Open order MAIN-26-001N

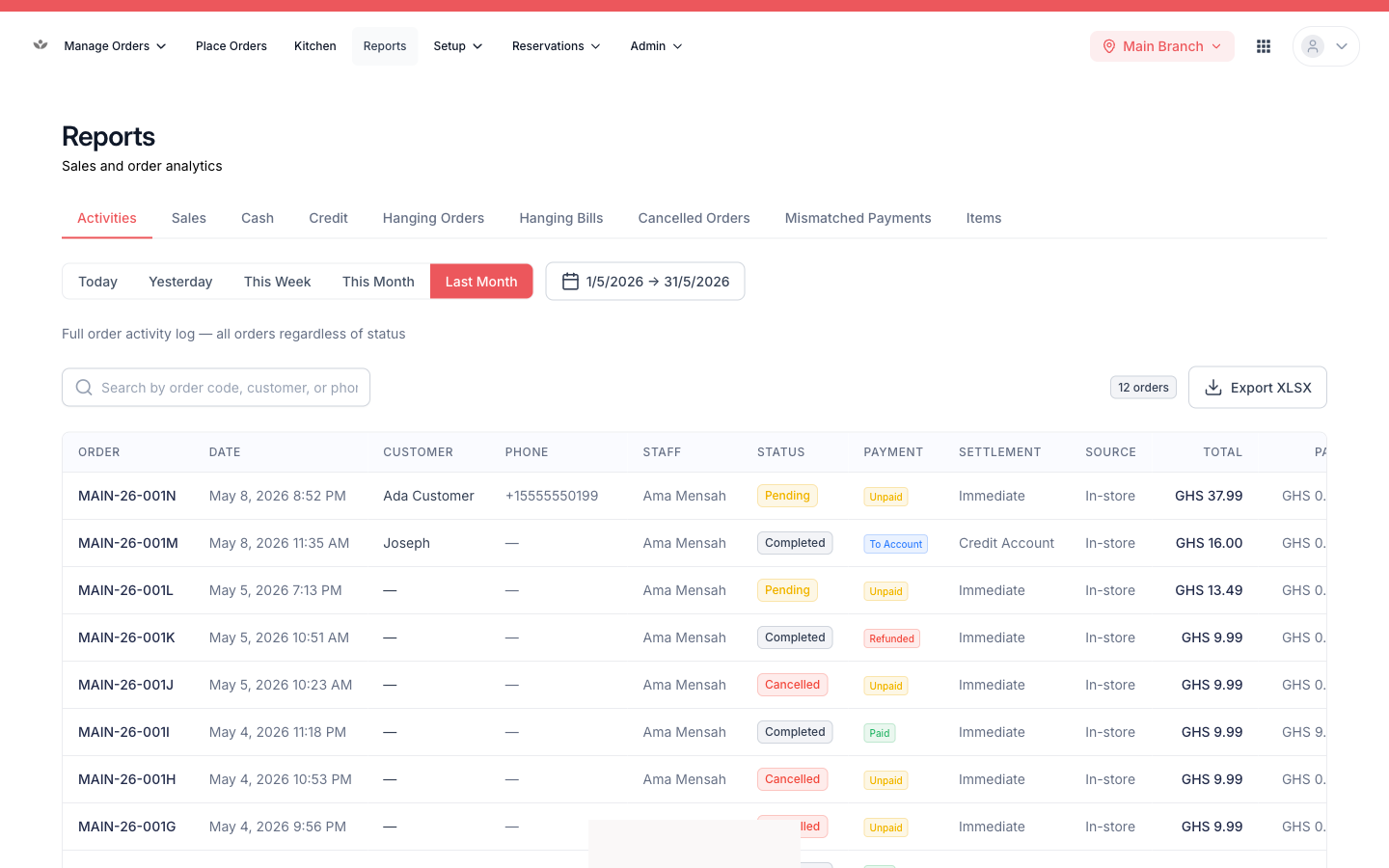tap(127, 496)
